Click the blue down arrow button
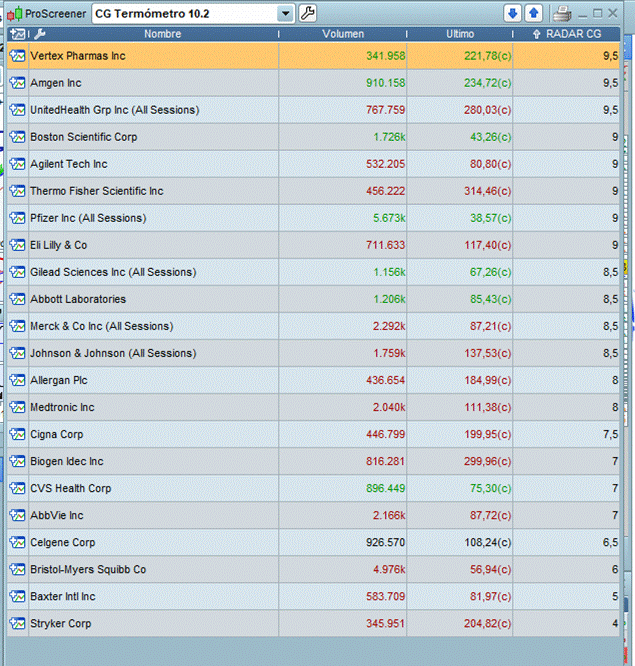This screenshot has height=666, width=635. pos(513,13)
